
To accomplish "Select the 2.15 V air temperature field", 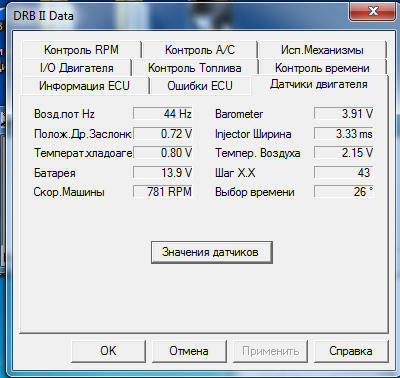I will (x=344, y=153).
